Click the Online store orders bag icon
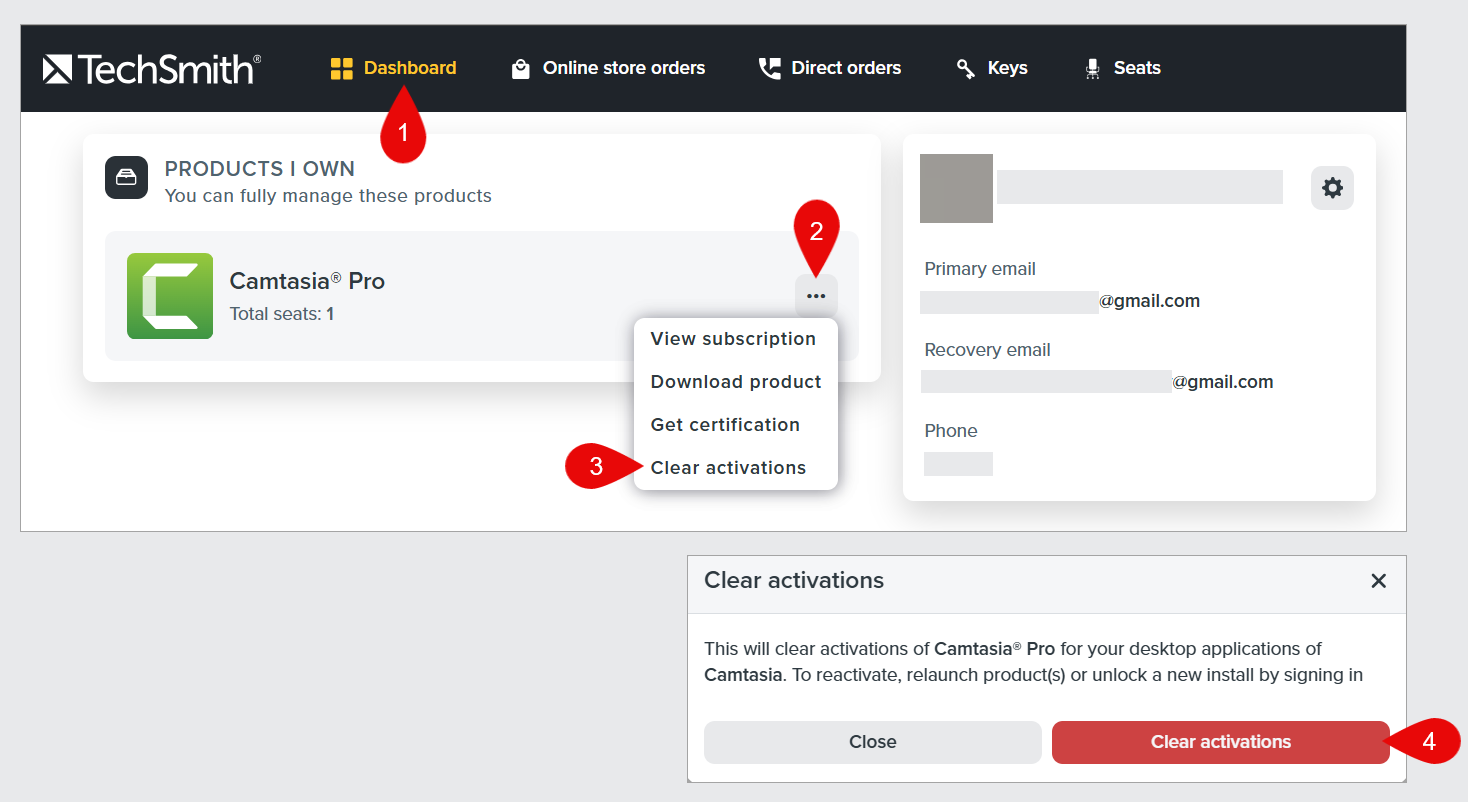 pos(520,69)
